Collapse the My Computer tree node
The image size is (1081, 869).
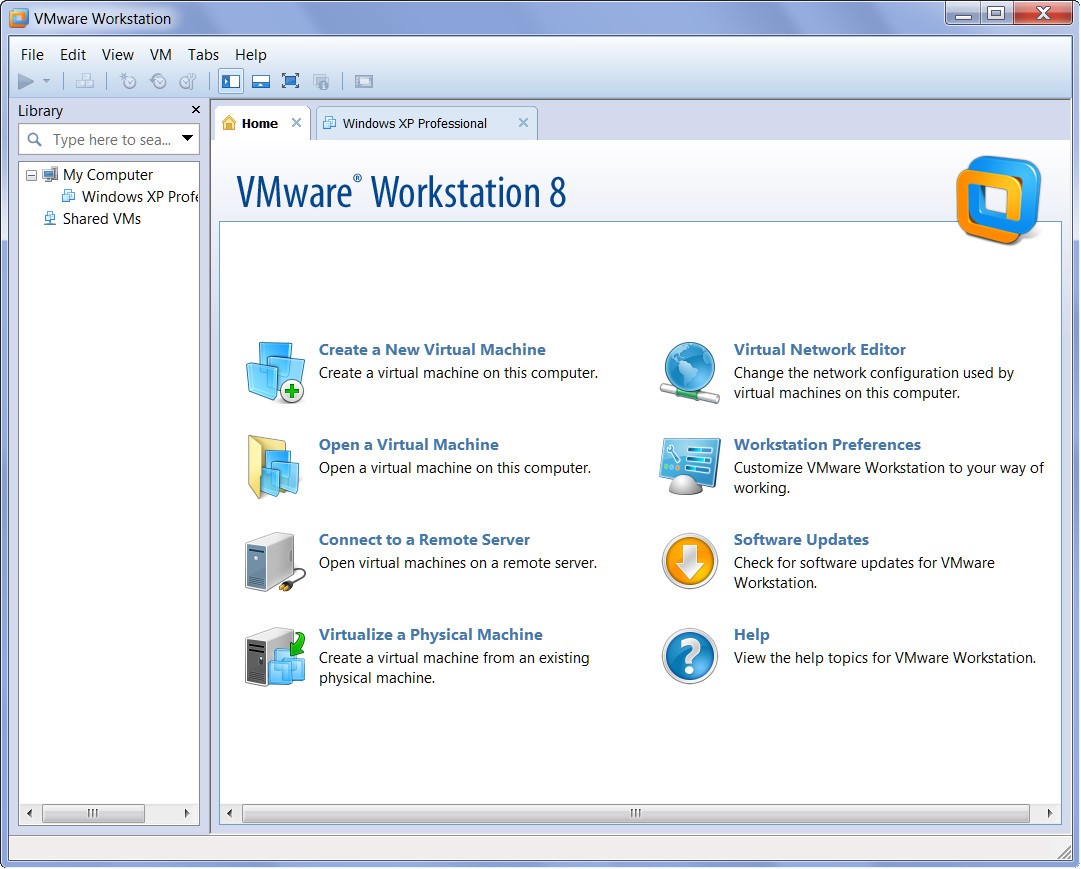click(31, 175)
